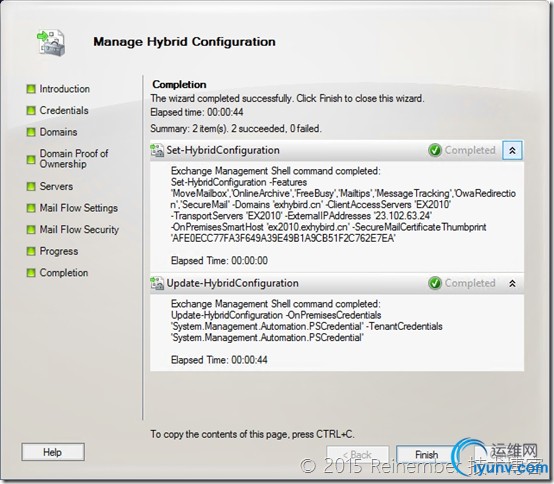Click the green square next to Mail Flow Security
Viewport: 554px width, 484px height.
point(31,230)
